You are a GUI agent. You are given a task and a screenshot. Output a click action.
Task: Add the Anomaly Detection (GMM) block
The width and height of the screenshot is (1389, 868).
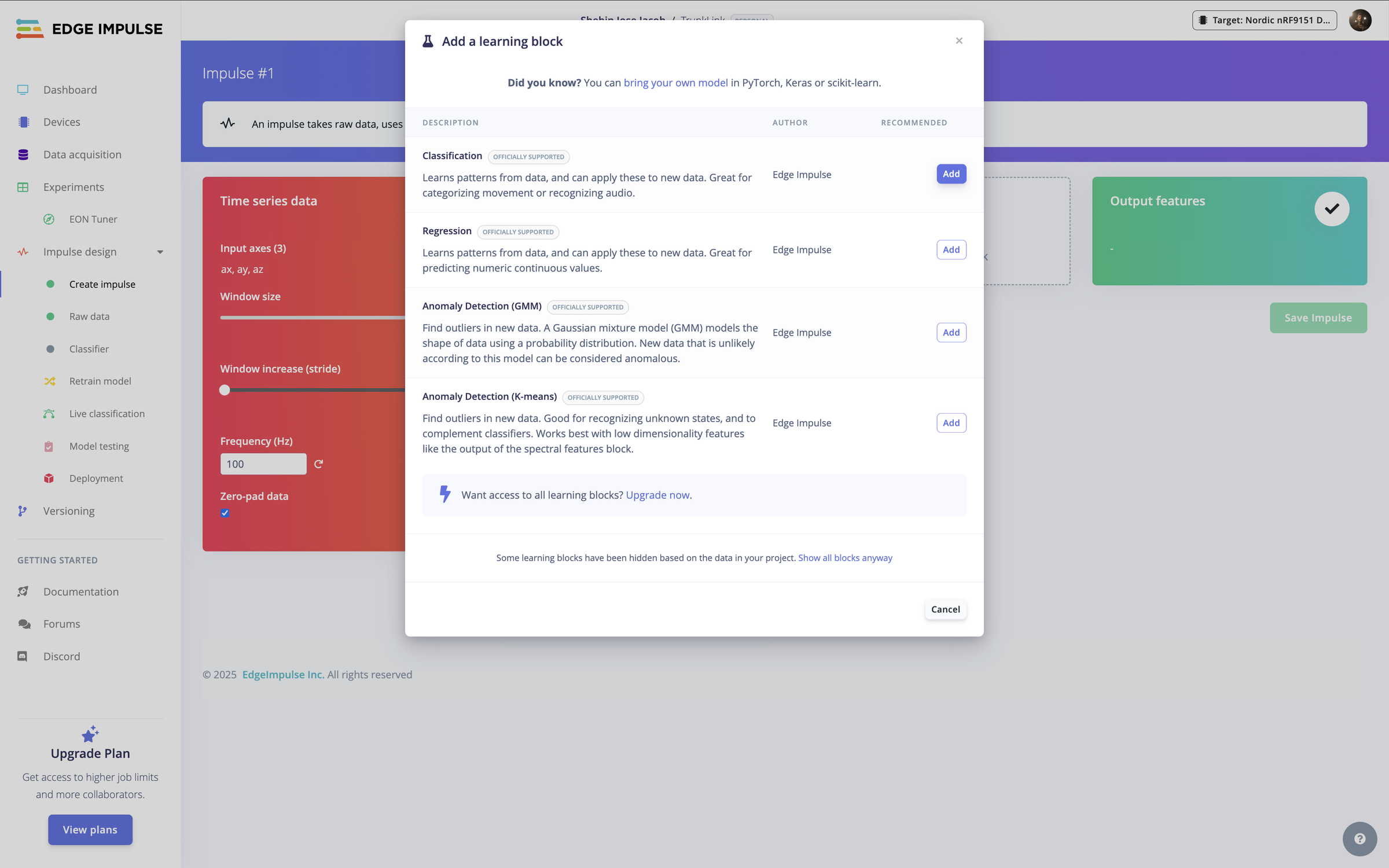pos(951,333)
